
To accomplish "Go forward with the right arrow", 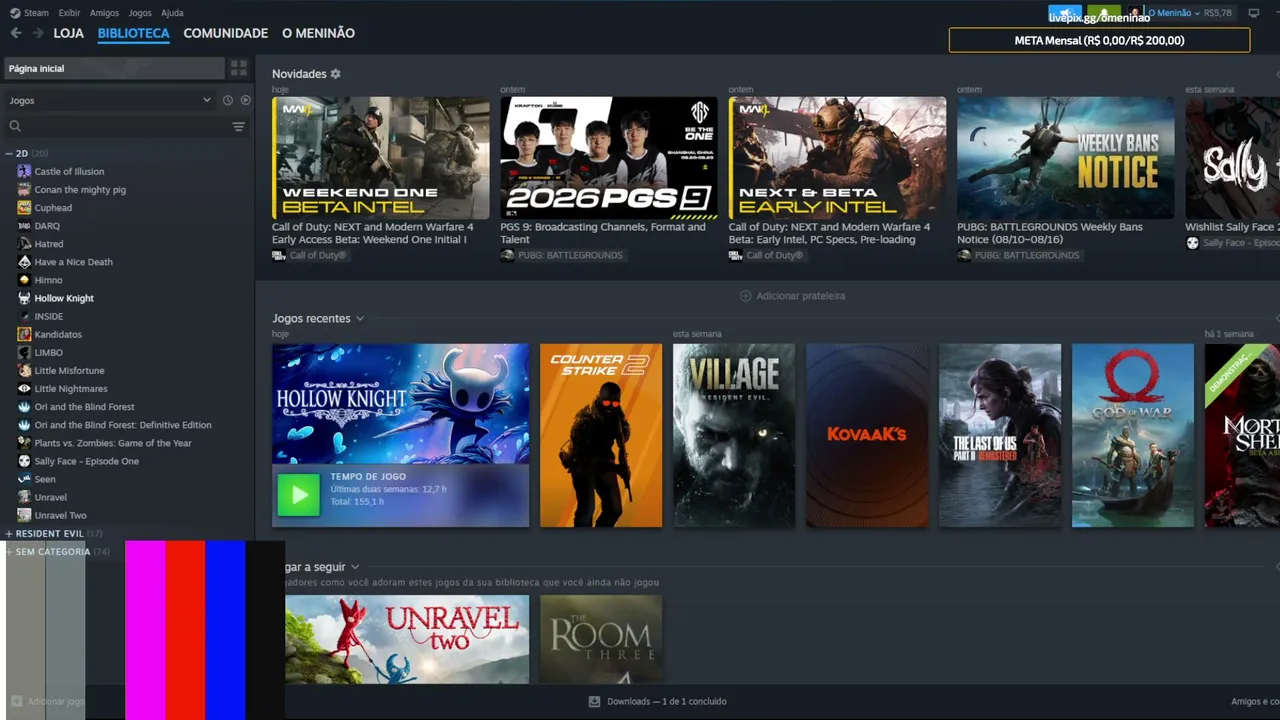I will click(x=38, y=33).
